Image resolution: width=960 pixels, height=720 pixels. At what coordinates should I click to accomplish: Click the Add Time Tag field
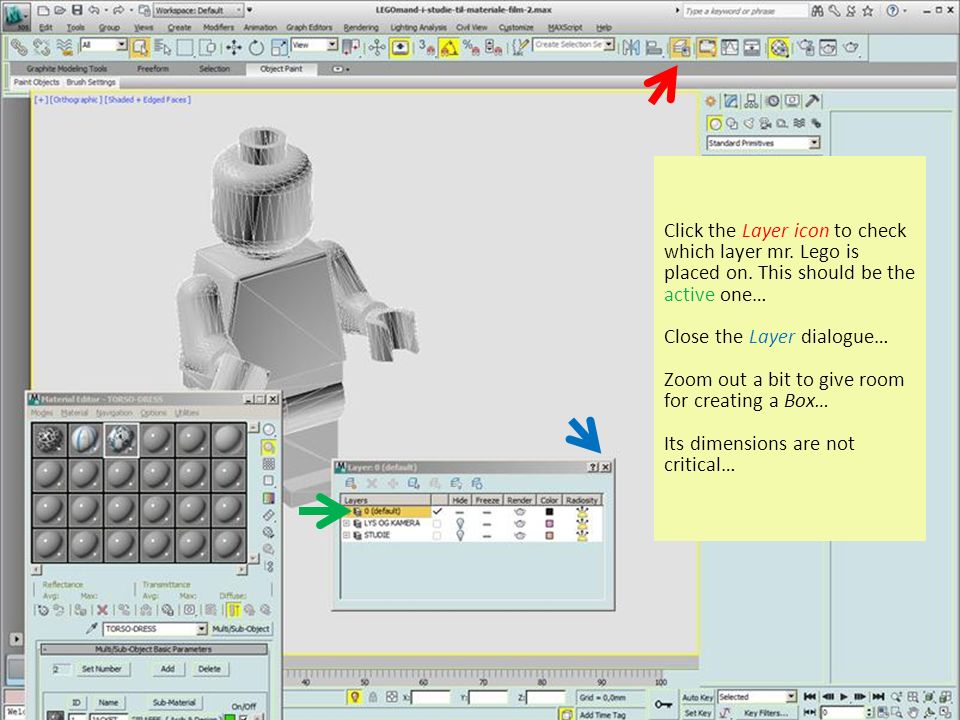(x=603, y=714)
